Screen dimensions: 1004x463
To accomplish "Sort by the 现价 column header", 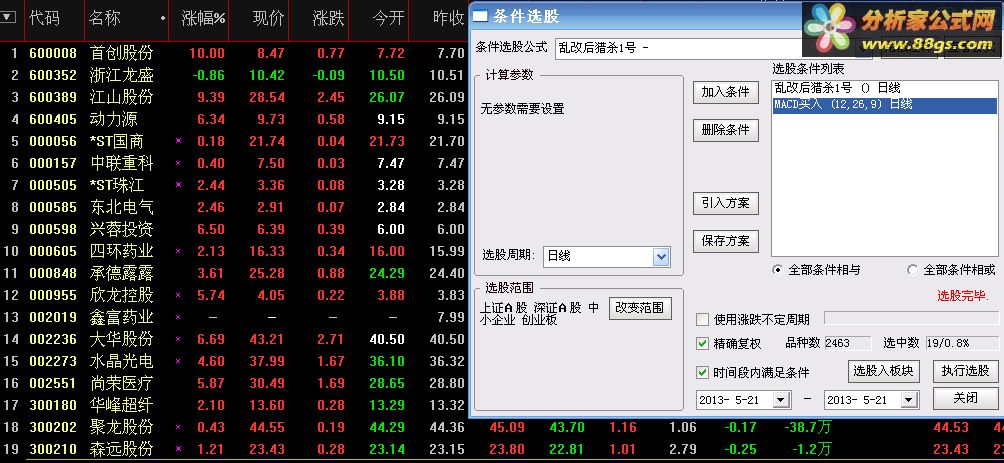I will click(268, 18).
